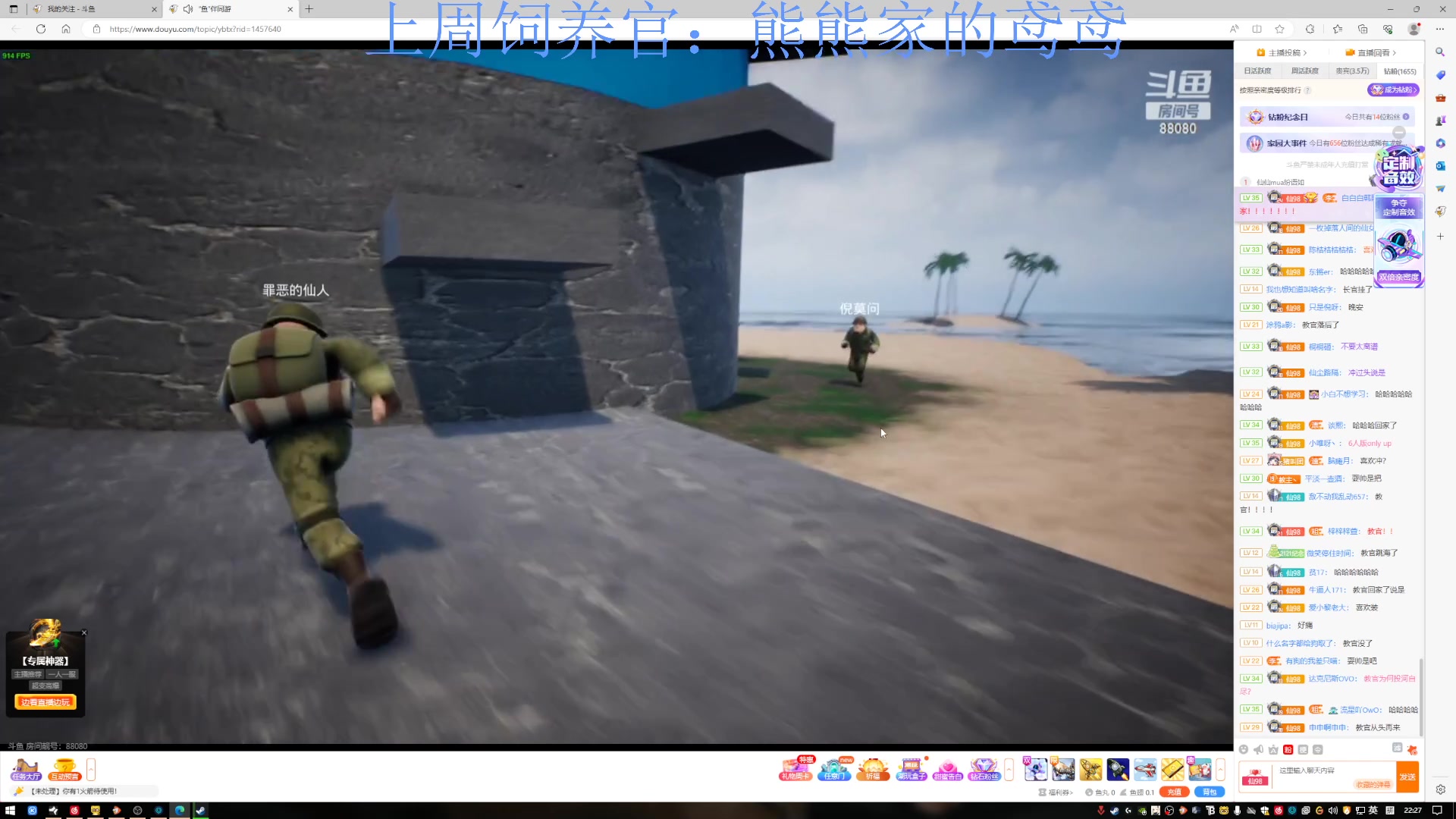Click 成为钻粉 become diamond fan button
1456x819 pixels.
point(1394,89)
